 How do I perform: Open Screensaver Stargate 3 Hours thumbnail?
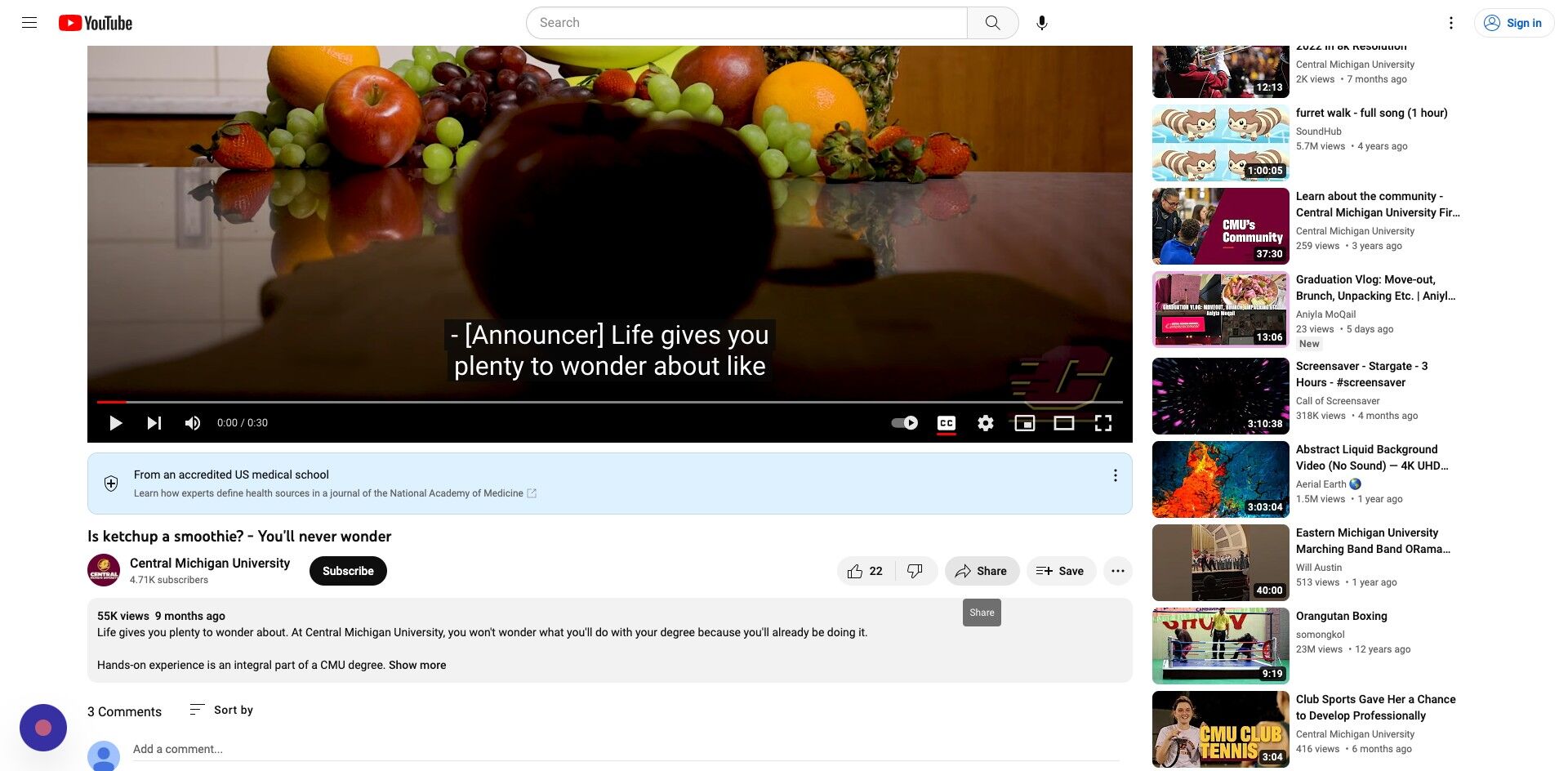tap(1220, 396)
